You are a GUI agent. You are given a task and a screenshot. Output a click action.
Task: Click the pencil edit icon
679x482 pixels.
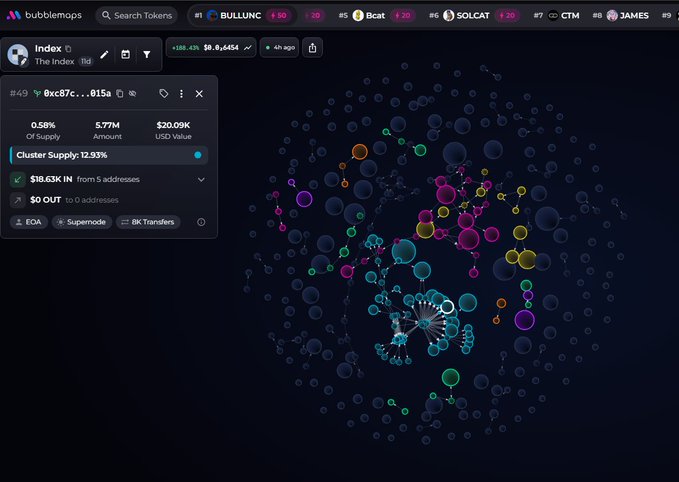tap(104, 55)
